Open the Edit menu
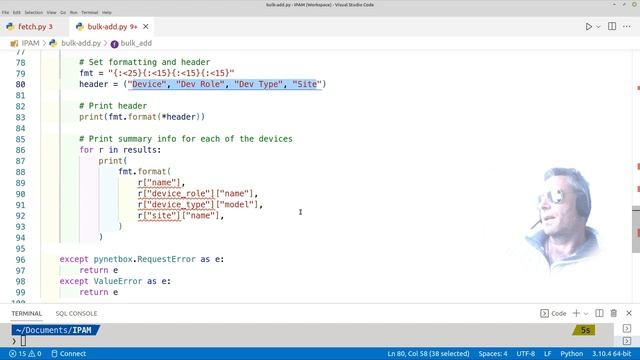This screenshot has width=640, height=360. [x=16, y=13]
